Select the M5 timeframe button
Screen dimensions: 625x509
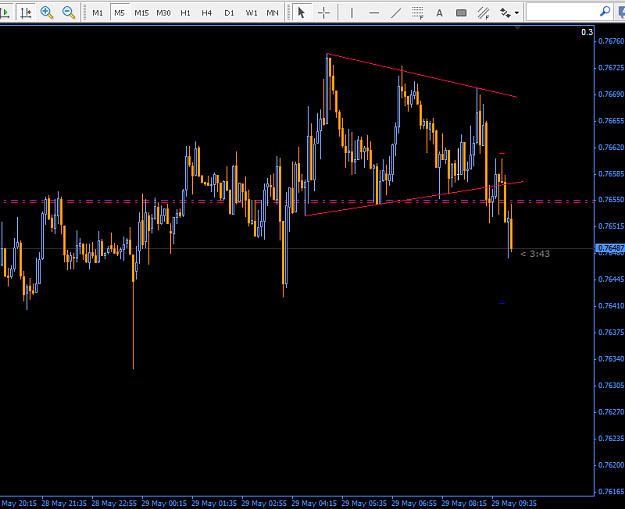point(119,13)
